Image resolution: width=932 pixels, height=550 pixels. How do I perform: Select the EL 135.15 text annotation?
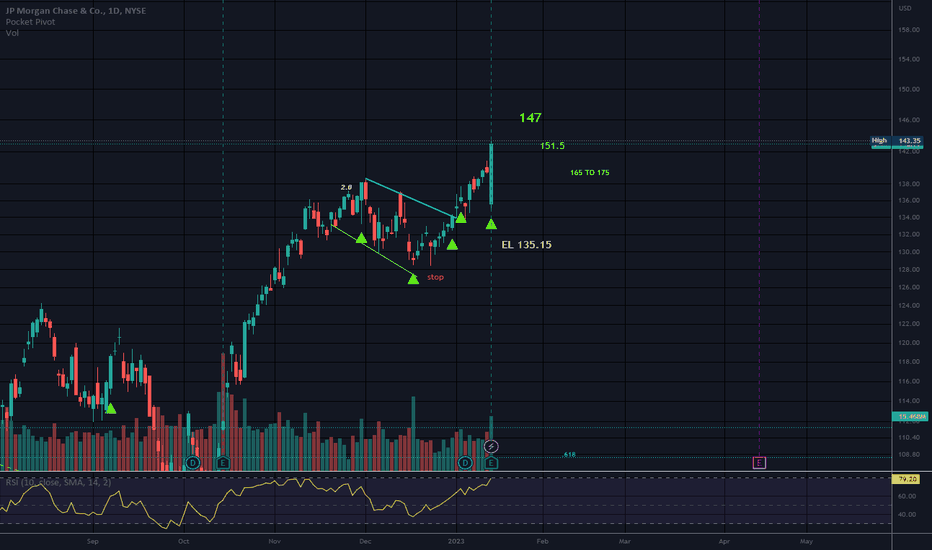[527, 244]
